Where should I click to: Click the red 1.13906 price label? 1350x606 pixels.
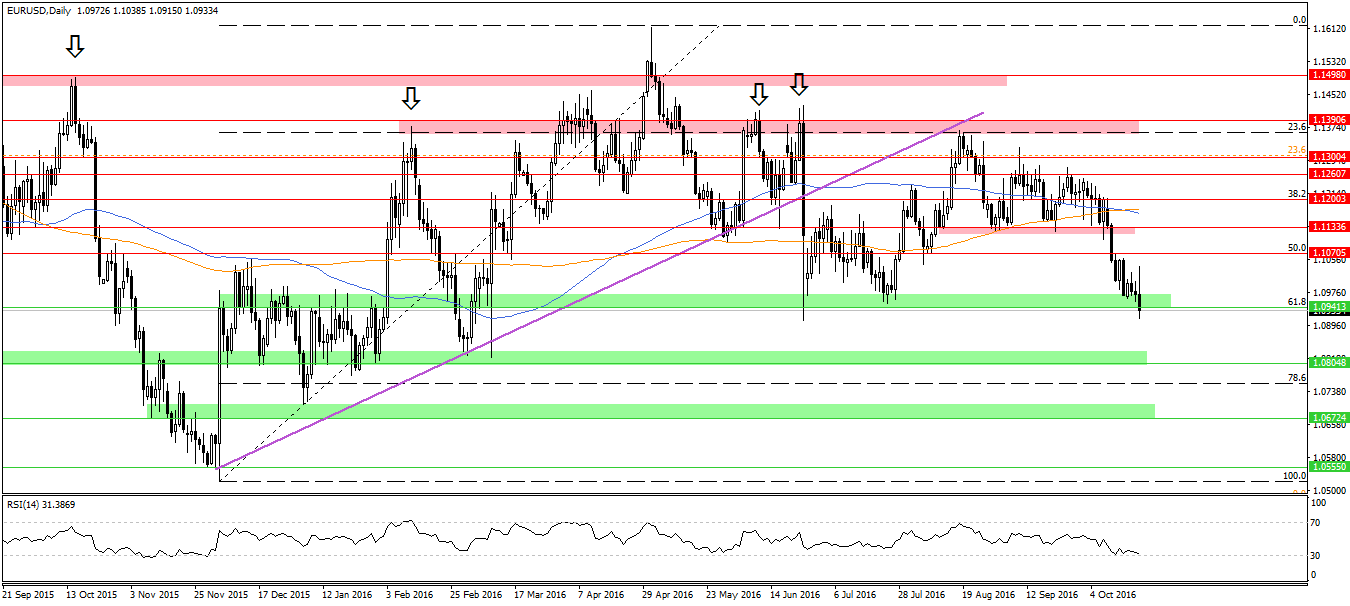point(1330,120)
